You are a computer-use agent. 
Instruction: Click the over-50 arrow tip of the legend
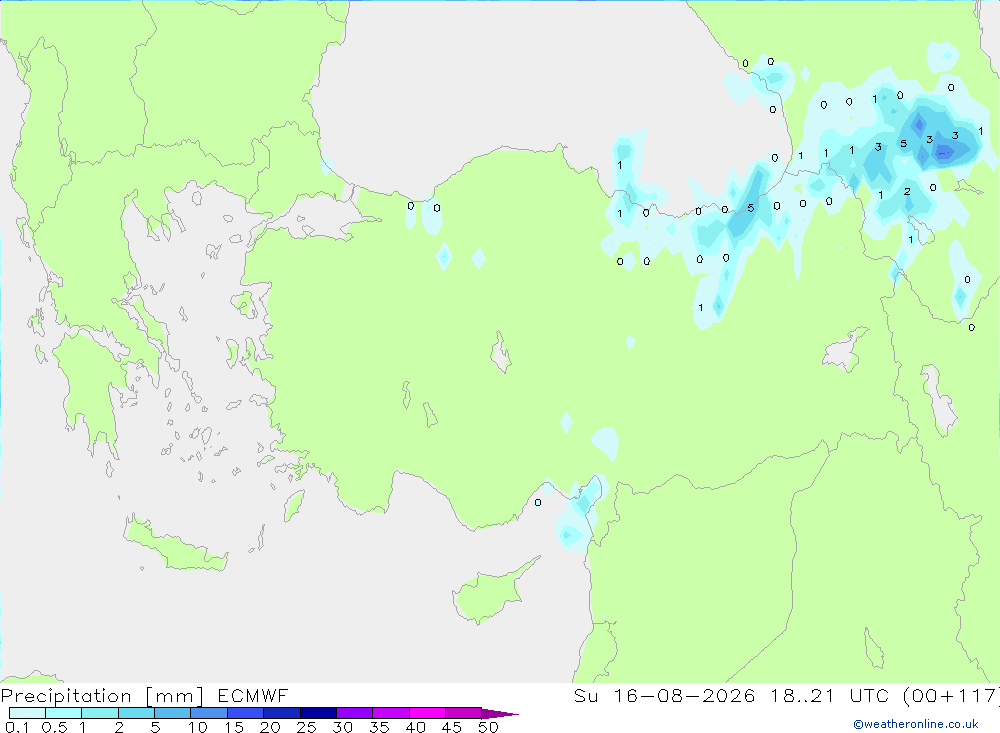500,713
